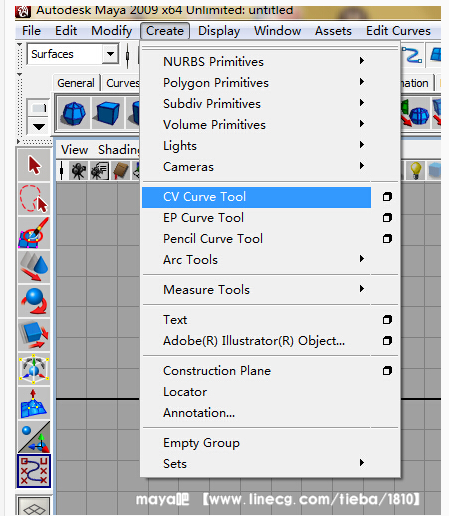Open the Edit menu
The height and width of the screenshot is (516, 449).
[66, 31]
